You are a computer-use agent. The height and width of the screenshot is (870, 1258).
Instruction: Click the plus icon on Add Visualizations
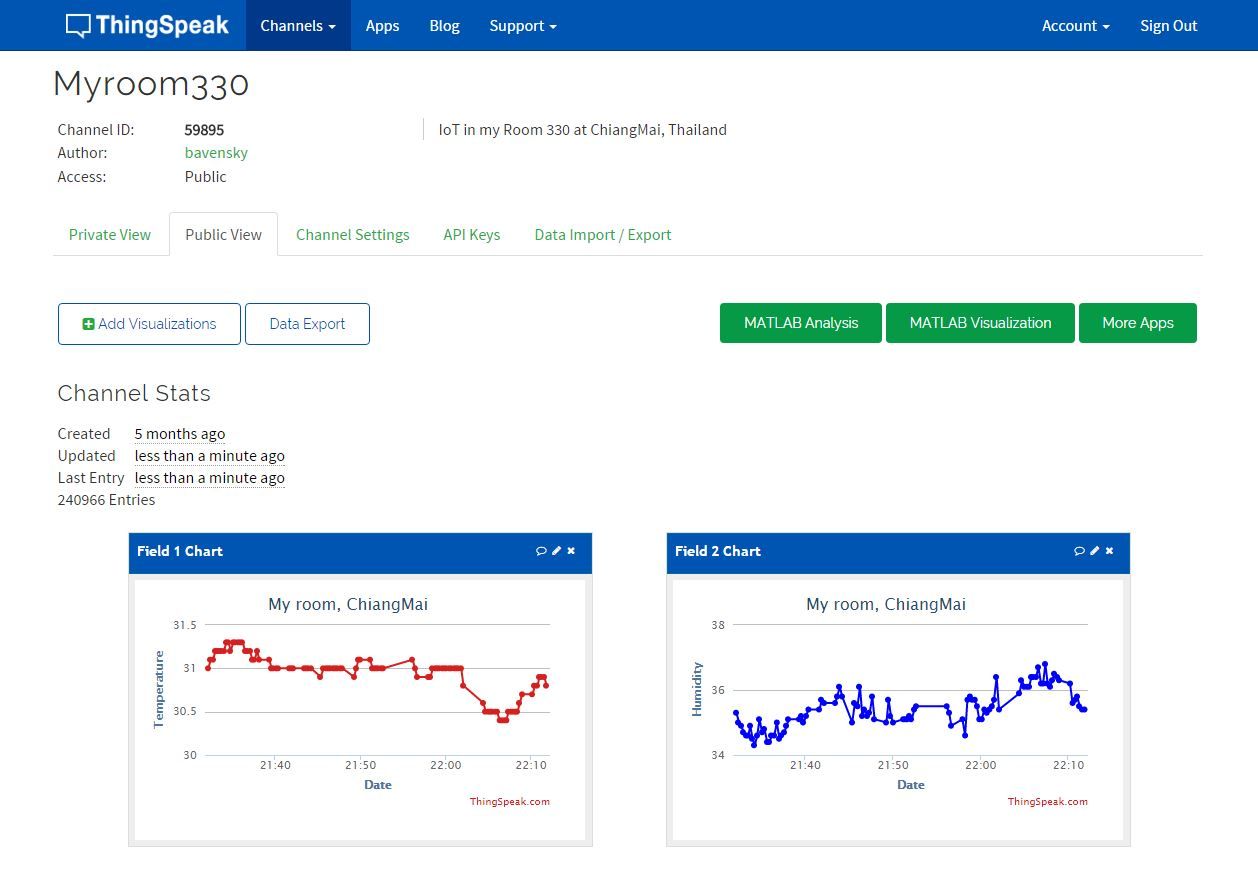click(x=88, y=324)
